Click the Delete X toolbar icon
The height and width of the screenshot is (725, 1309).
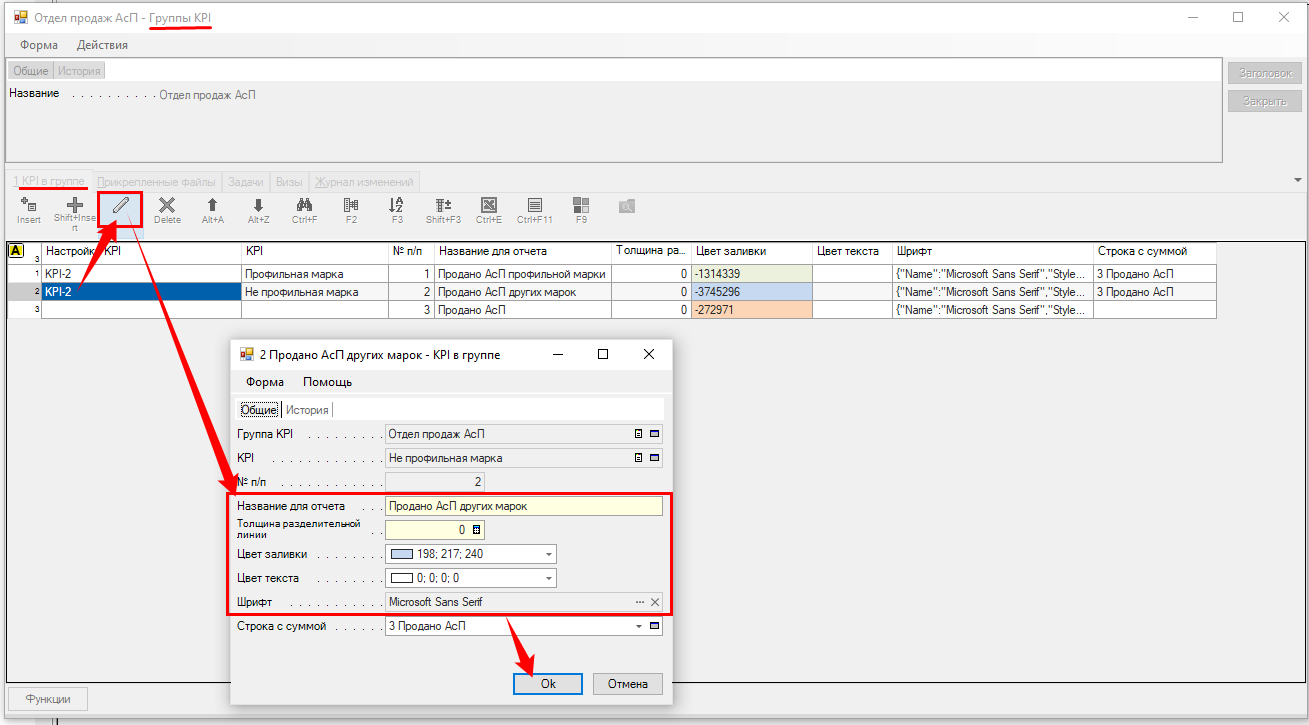tap(167, 205)
